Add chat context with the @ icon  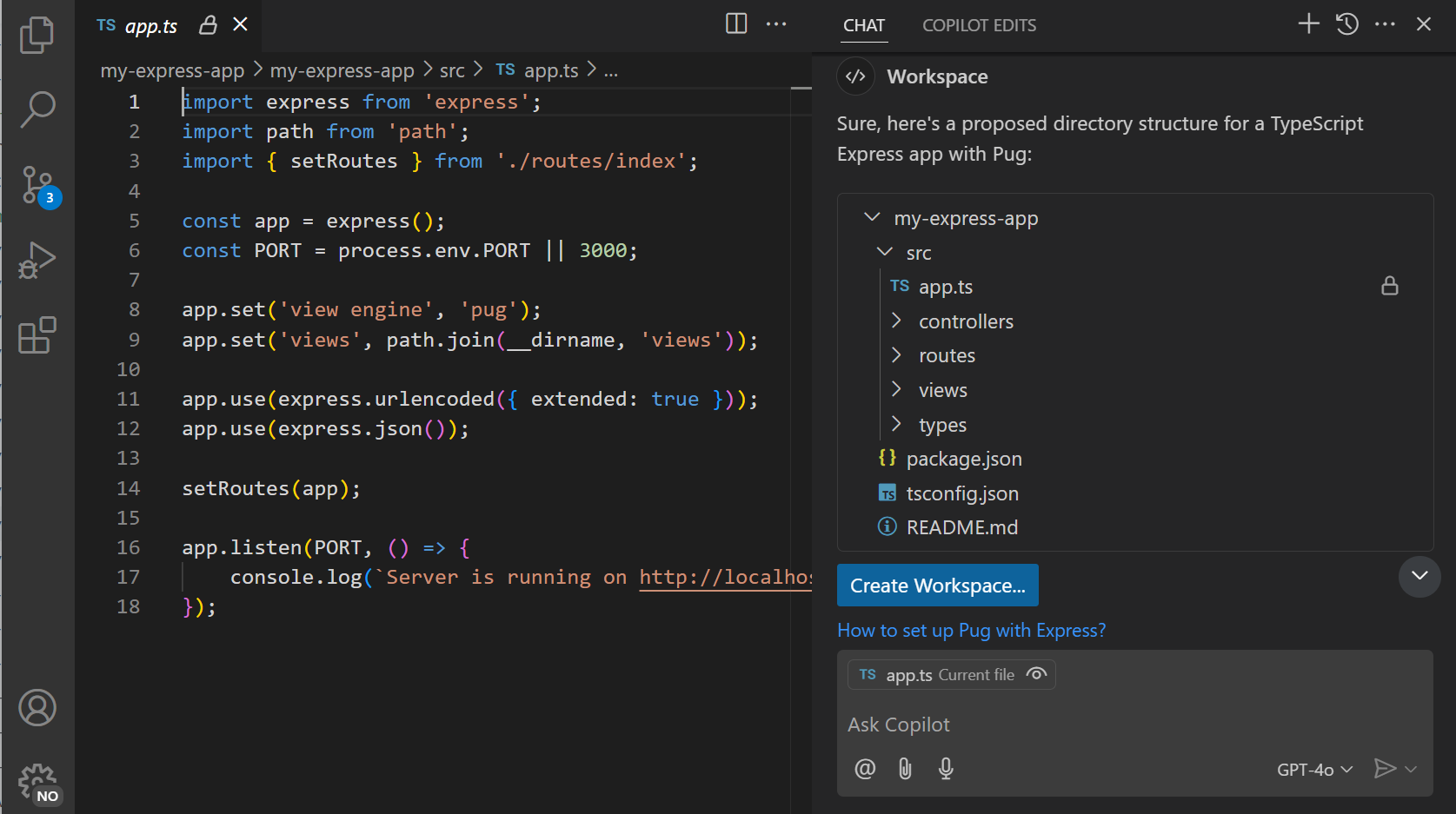pos(864,769)
